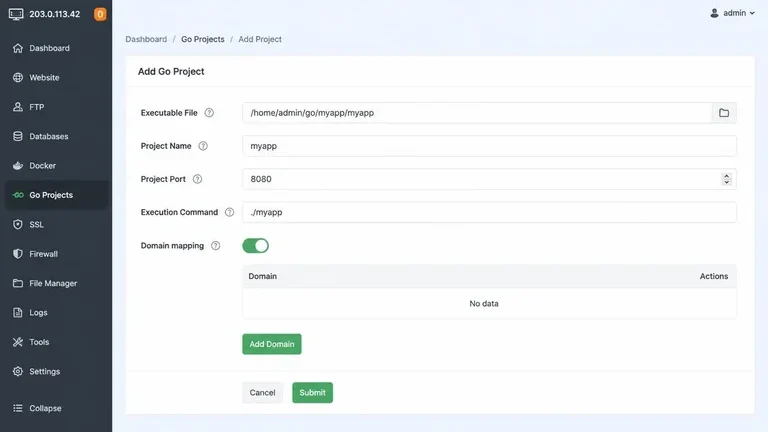Decrease the Project Port value with down arrow
Viewport: 768px width, 432px height.
726,182
